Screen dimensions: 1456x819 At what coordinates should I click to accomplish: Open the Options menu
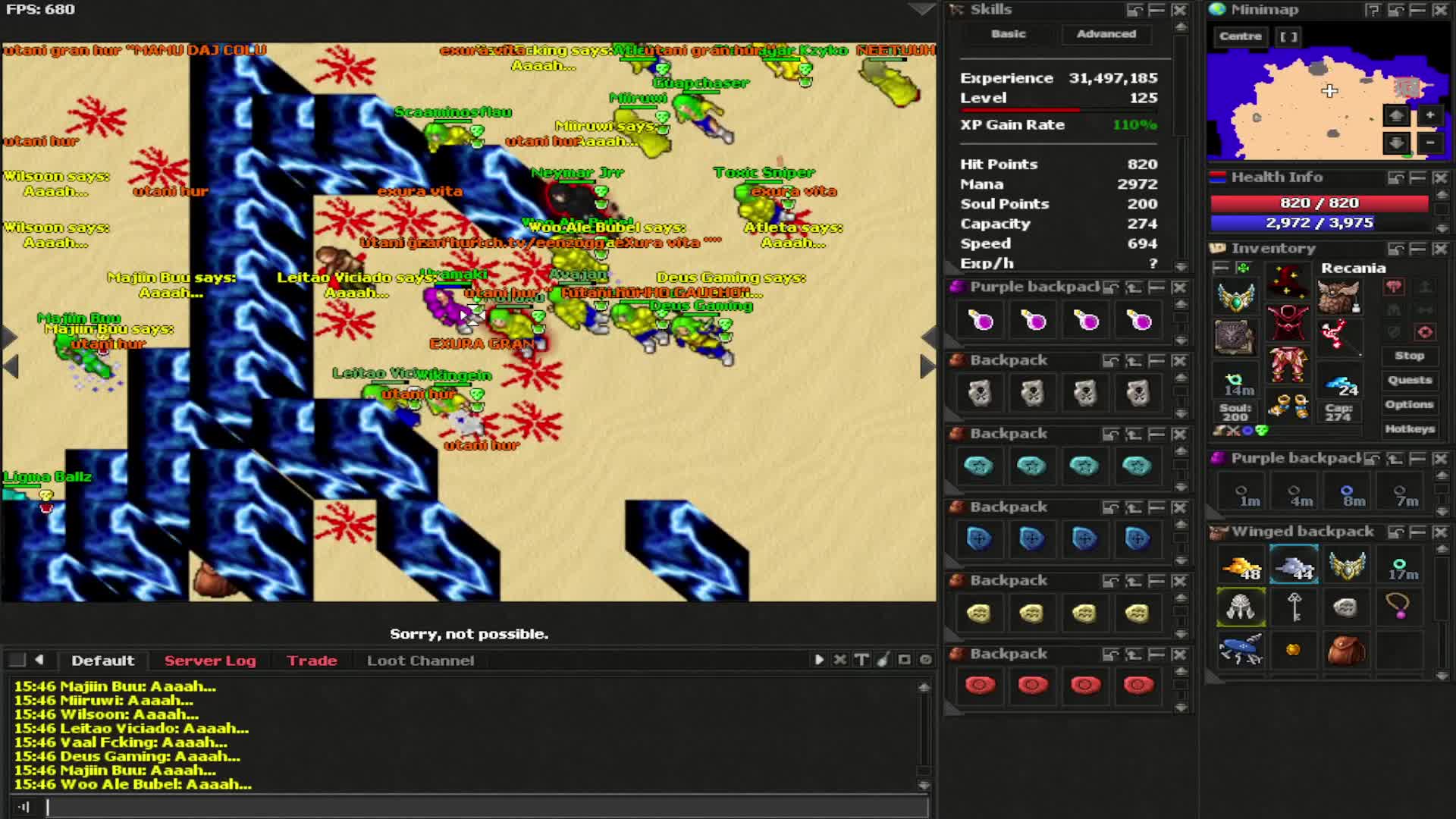pyautogui.click(x=1409, y=404)
